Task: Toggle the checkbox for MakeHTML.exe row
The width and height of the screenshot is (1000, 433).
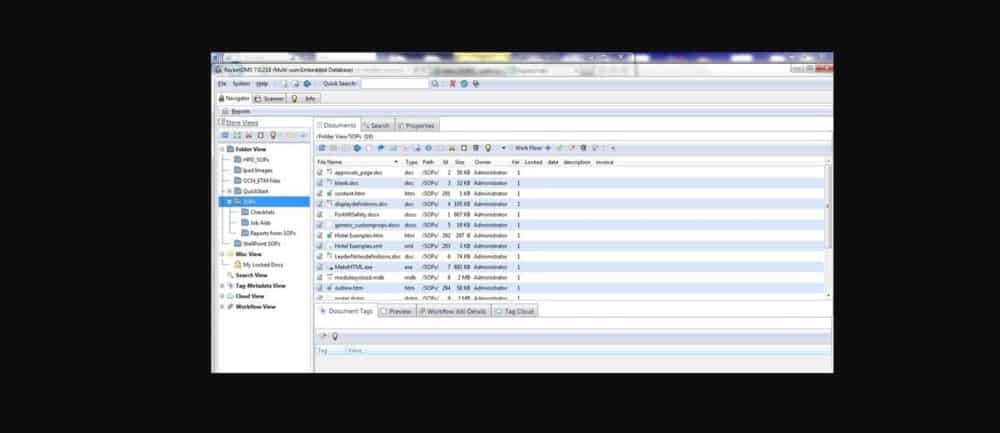Action: pos(320,267)
